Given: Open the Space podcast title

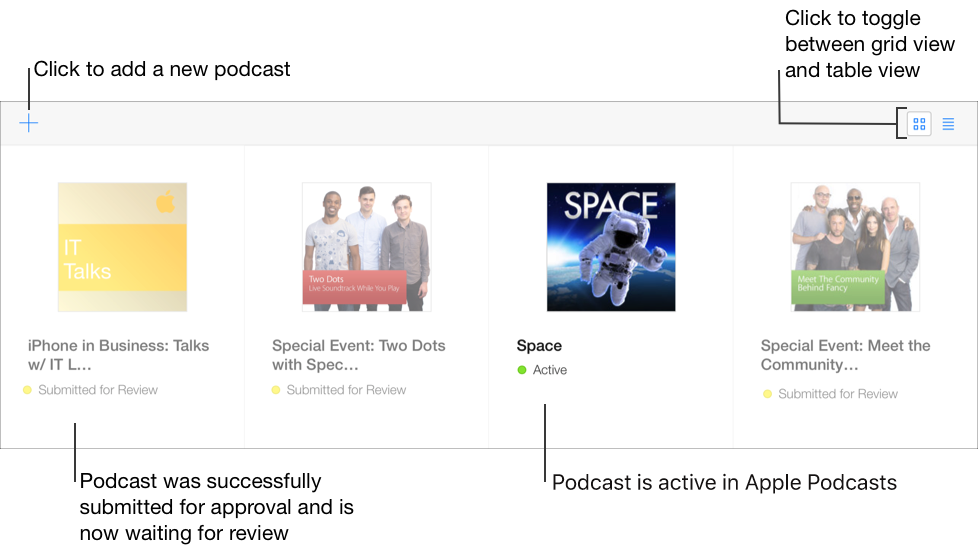Looking at the screenshot, I should click(x=539, y=346).
